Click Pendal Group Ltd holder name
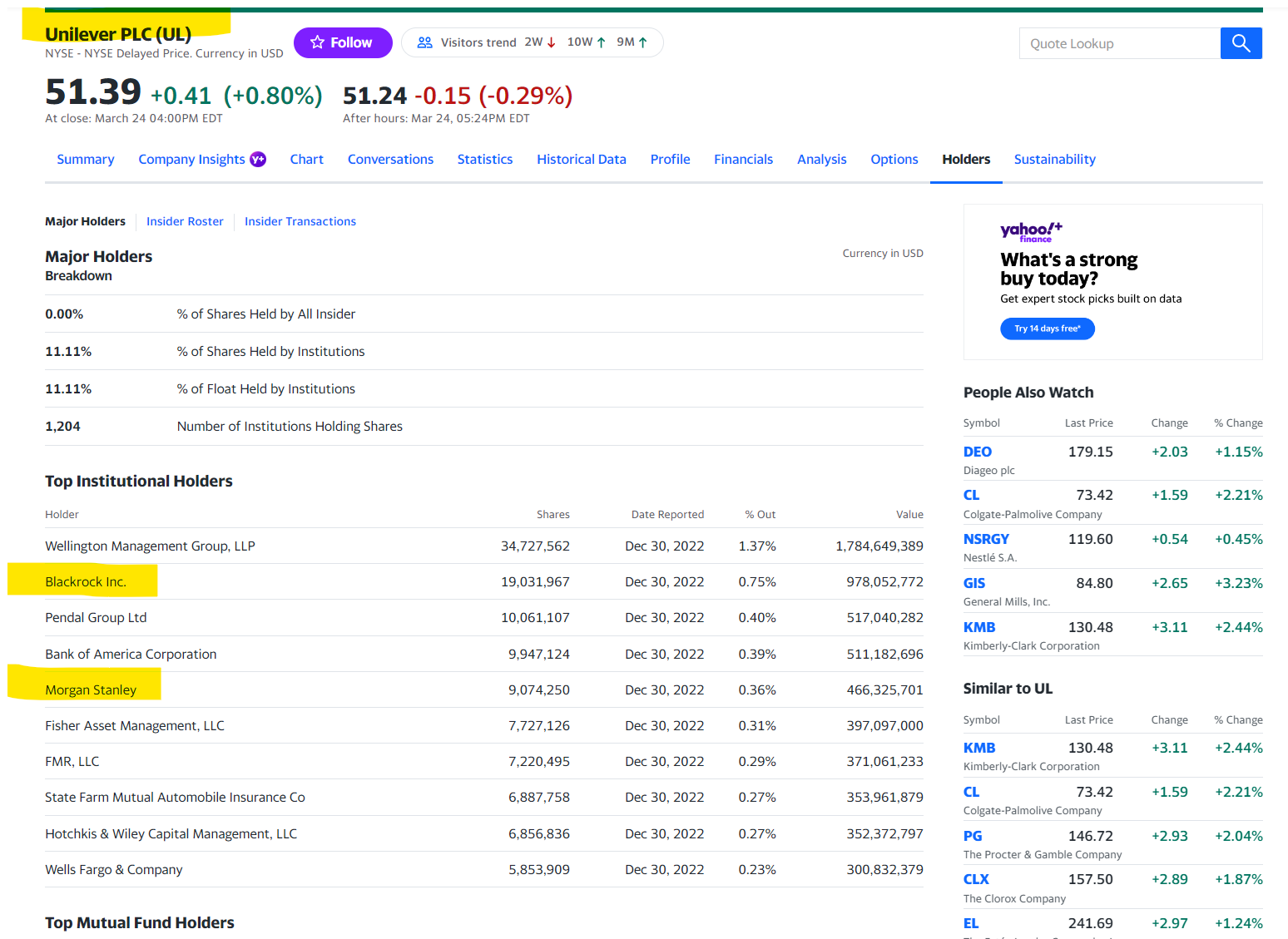Image resolution: width=1288 pixels, height=939 pixels. pyautogui.click(x=96, y=617)
